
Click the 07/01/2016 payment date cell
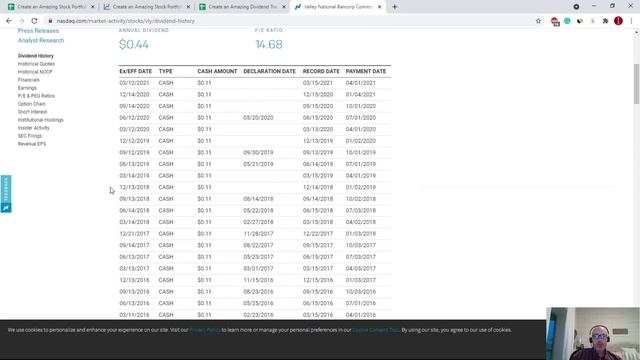point(361,303)
